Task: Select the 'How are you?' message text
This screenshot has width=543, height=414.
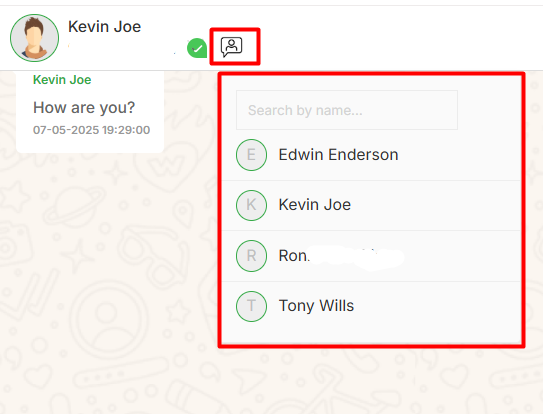Action: [x=84, y=107]
